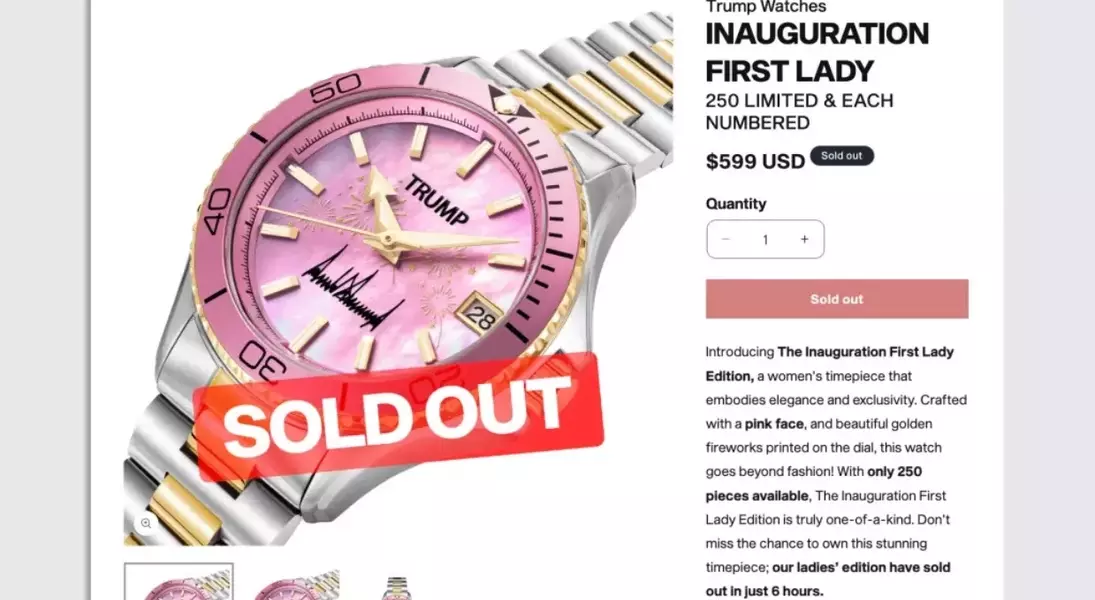This screenshot has height=600, width=1095.
Task: Click the bold 'pink face' text in description
Action: click(774, 424)
